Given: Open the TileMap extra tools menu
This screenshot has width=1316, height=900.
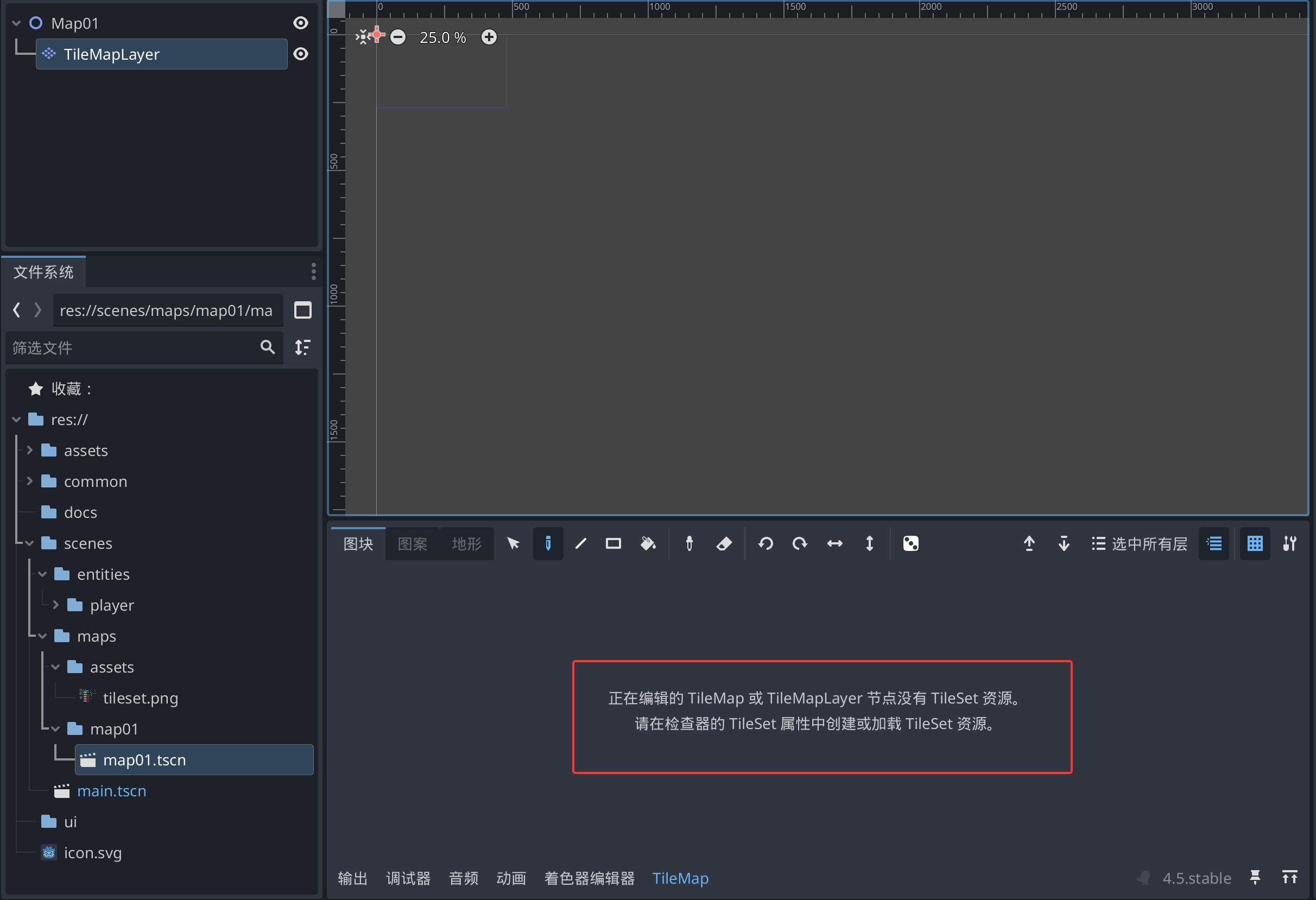Looking at the screenshot, I should click(1290, 543).
